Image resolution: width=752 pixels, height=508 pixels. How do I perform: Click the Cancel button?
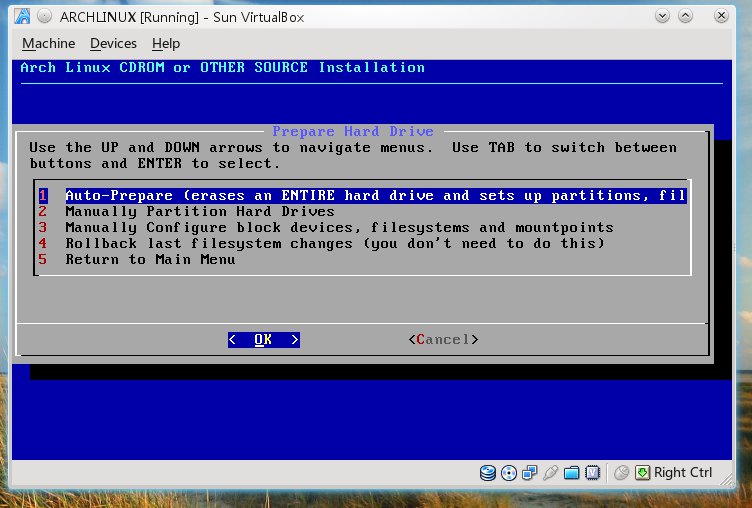tap(443, 340)
